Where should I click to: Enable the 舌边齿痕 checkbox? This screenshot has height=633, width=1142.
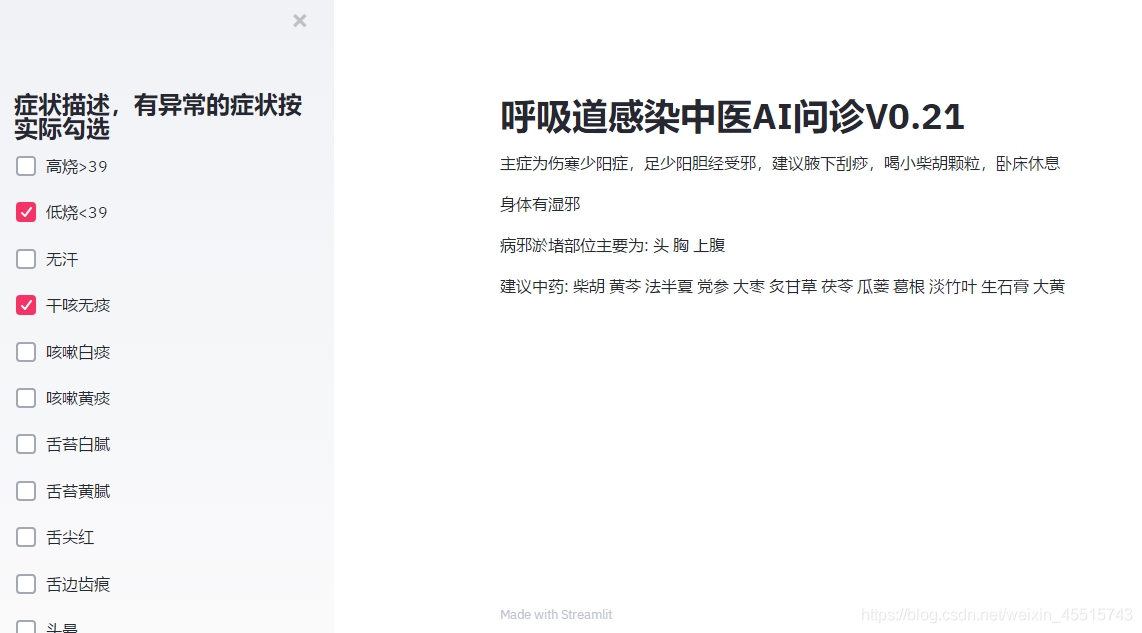pos(26,584)
